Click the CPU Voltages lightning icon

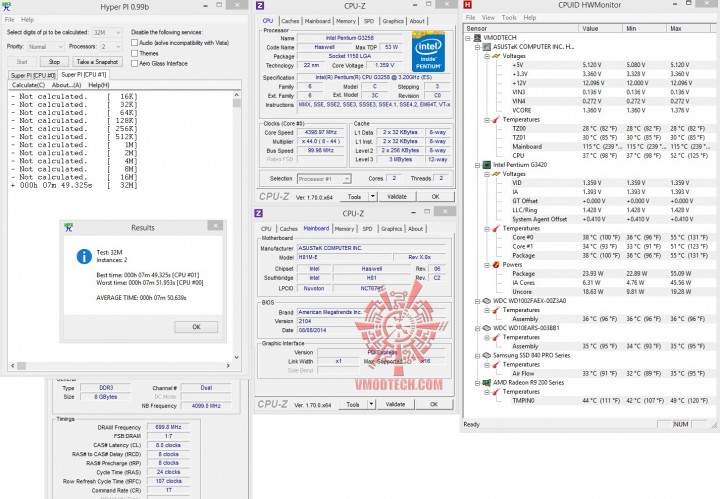pyautogui.click(x=496, y=174)
